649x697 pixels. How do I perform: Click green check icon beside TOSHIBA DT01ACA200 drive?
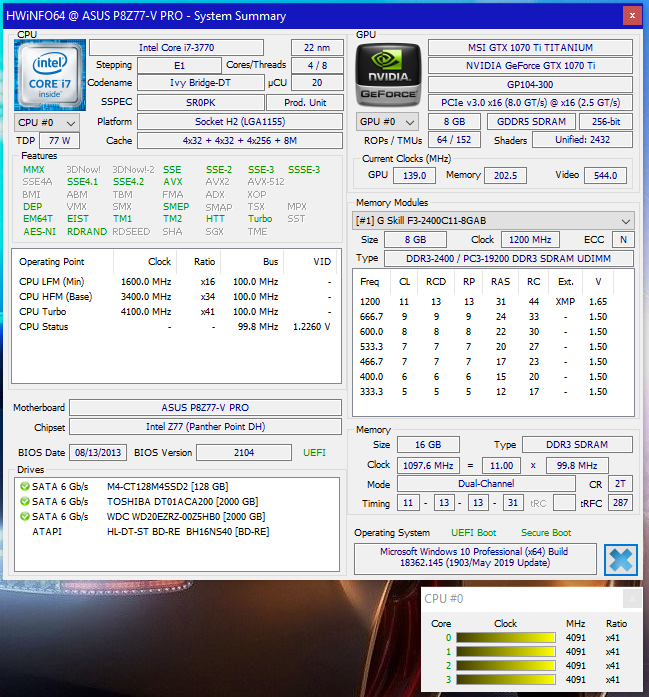[25, 501]
